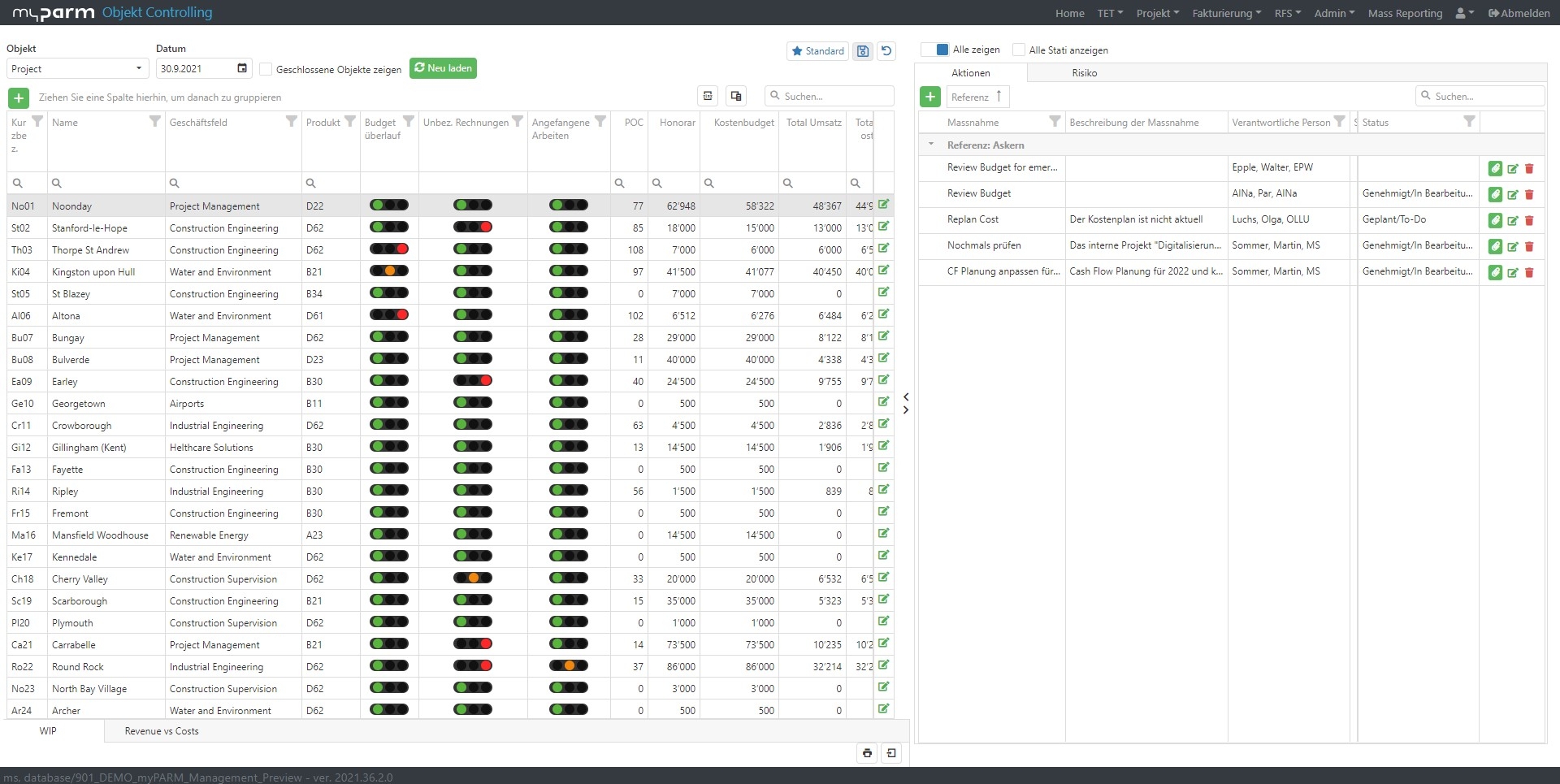Click the Stanford-le-Hope budget traffic light

tap(389, 227)
